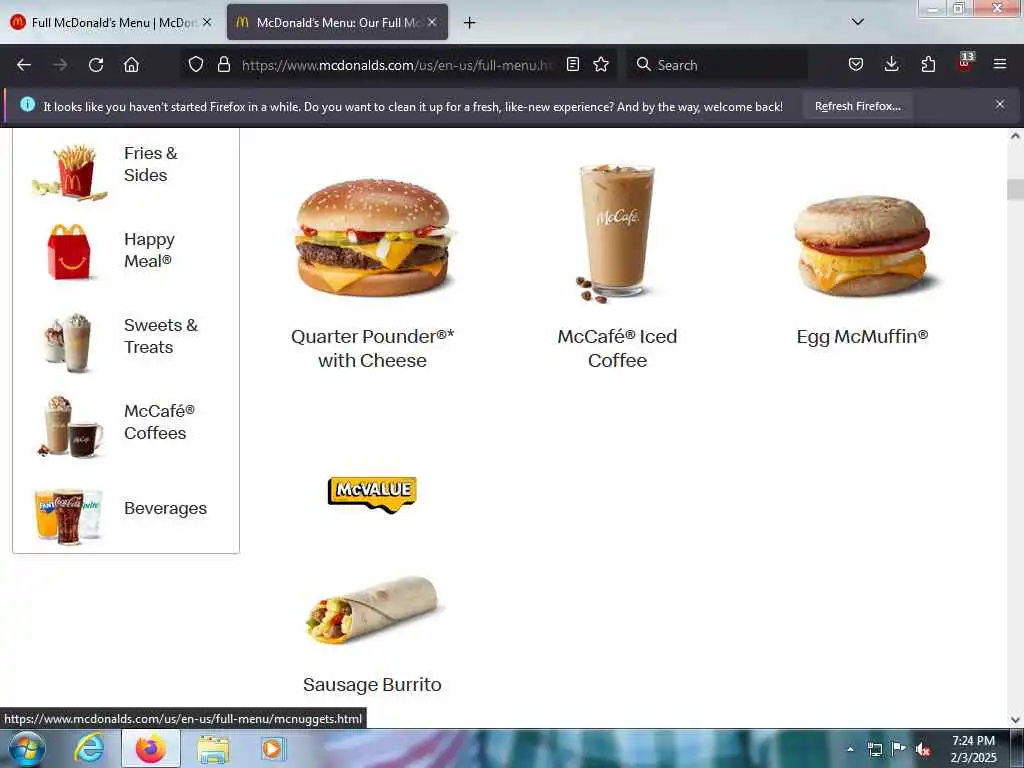Image resolution: width=1024 pixels, height=768 pixels.
Task: Click the McCafé Coffees cups image
Action: [70, 426]
